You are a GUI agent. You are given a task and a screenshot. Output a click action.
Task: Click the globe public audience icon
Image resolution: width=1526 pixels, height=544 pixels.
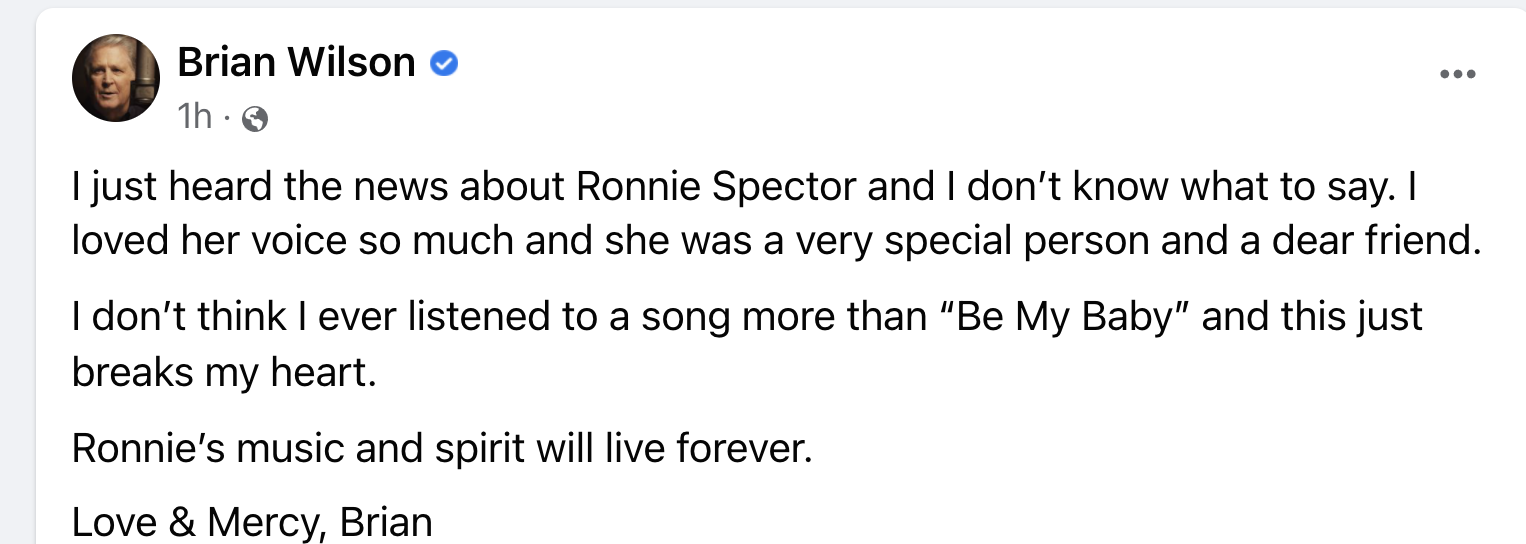[x=255, y=120]
